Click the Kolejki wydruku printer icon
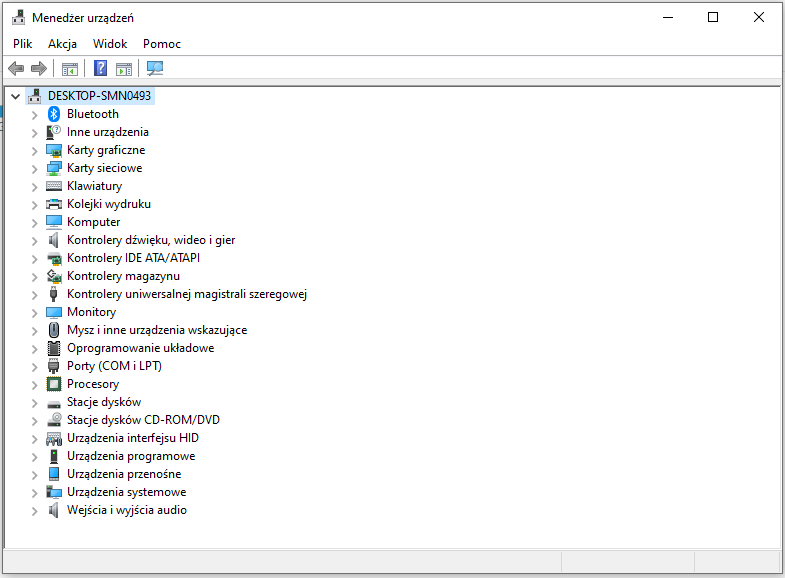 pyautogui.click(x=54, y=204)
